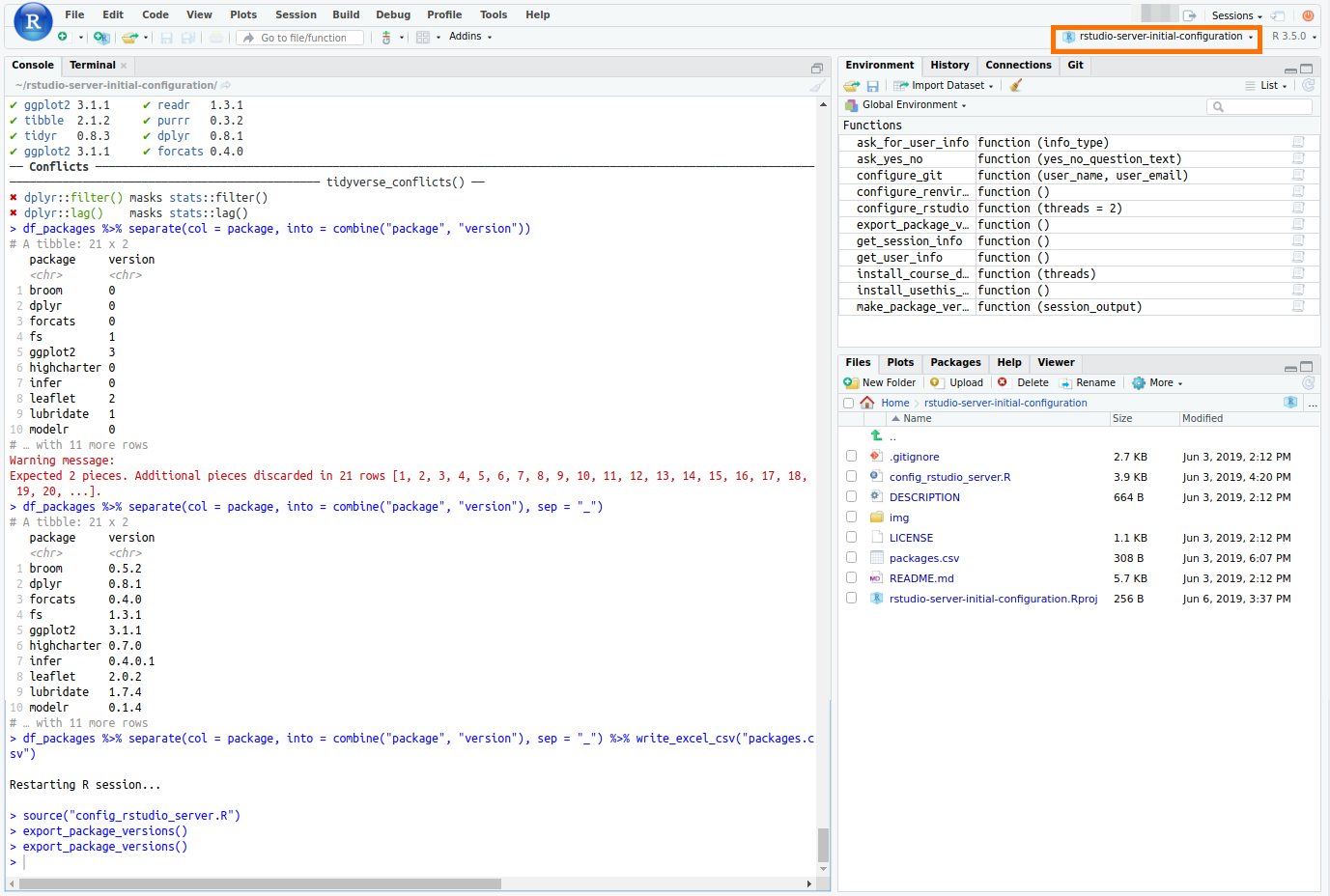Click the Upload button
Screen dimensions: 1330x896
(x=956, y=383)
